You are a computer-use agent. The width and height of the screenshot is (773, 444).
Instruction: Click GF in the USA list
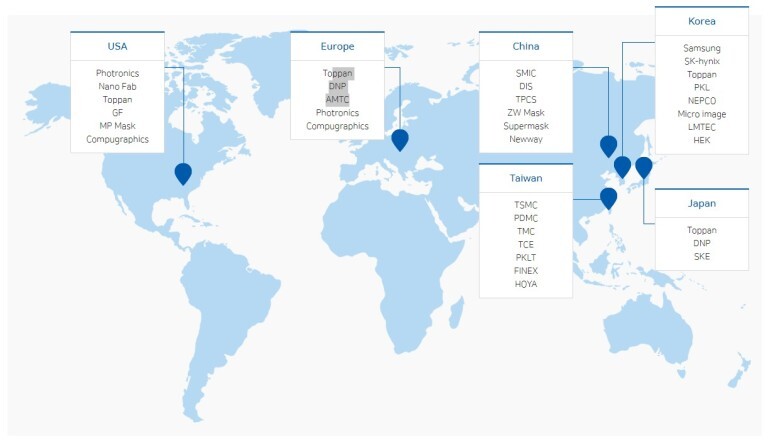pos(117,113)
